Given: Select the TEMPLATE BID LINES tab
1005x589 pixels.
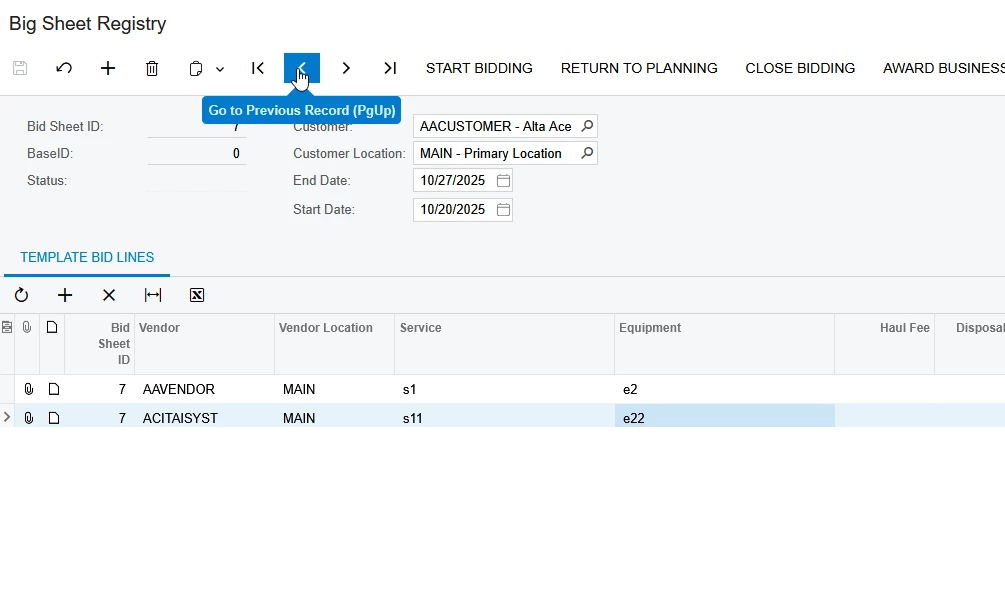Looking at the screenshot, I should (87, 257).
